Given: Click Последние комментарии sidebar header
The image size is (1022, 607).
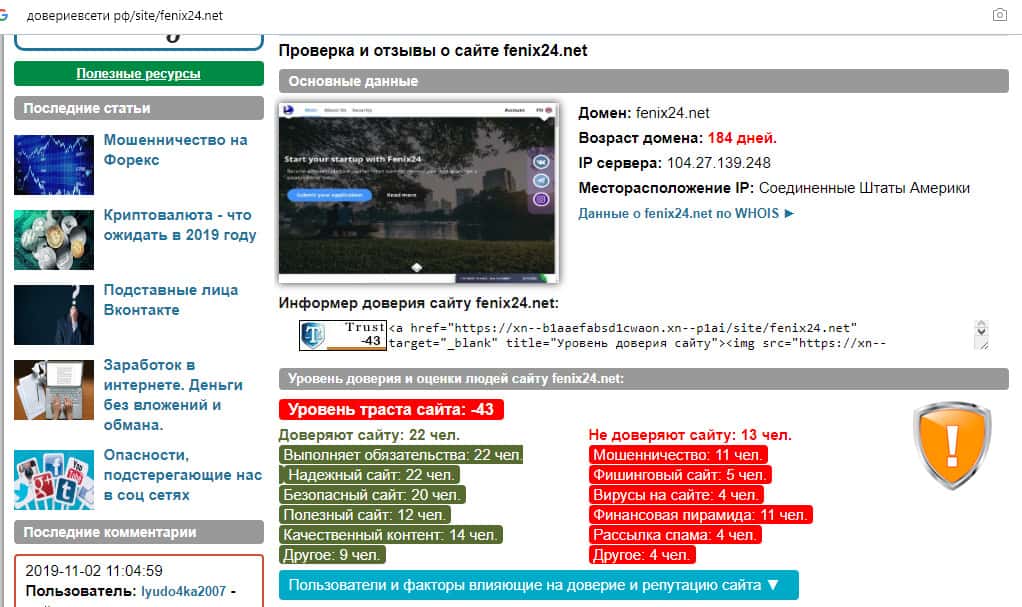Looking at the screenshot, I should click(x=139, y=532).
